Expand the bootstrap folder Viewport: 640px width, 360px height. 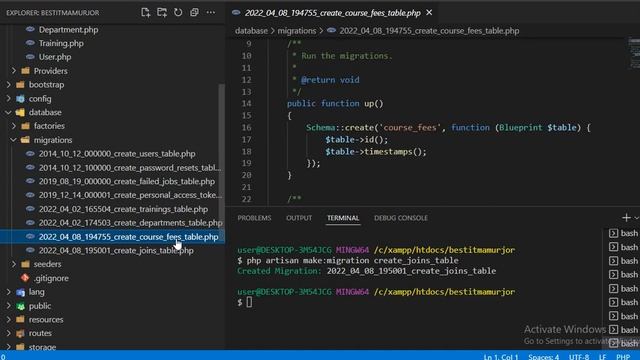coord(46,84)
